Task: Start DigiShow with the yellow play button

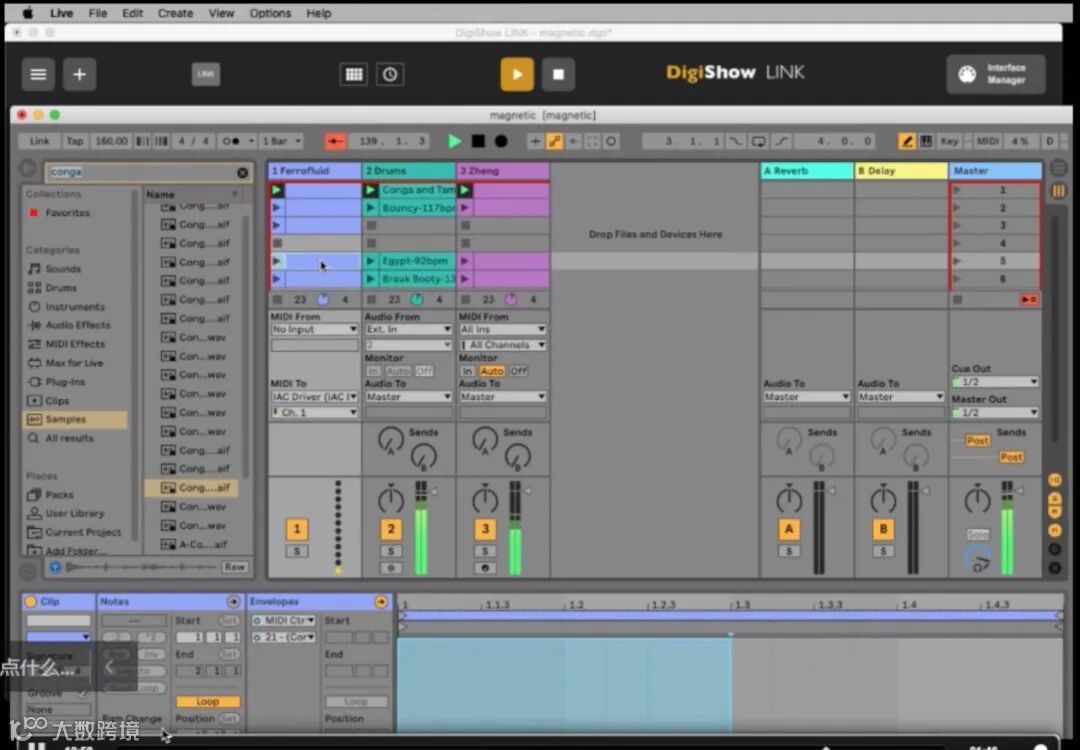Action: point(517,74)
